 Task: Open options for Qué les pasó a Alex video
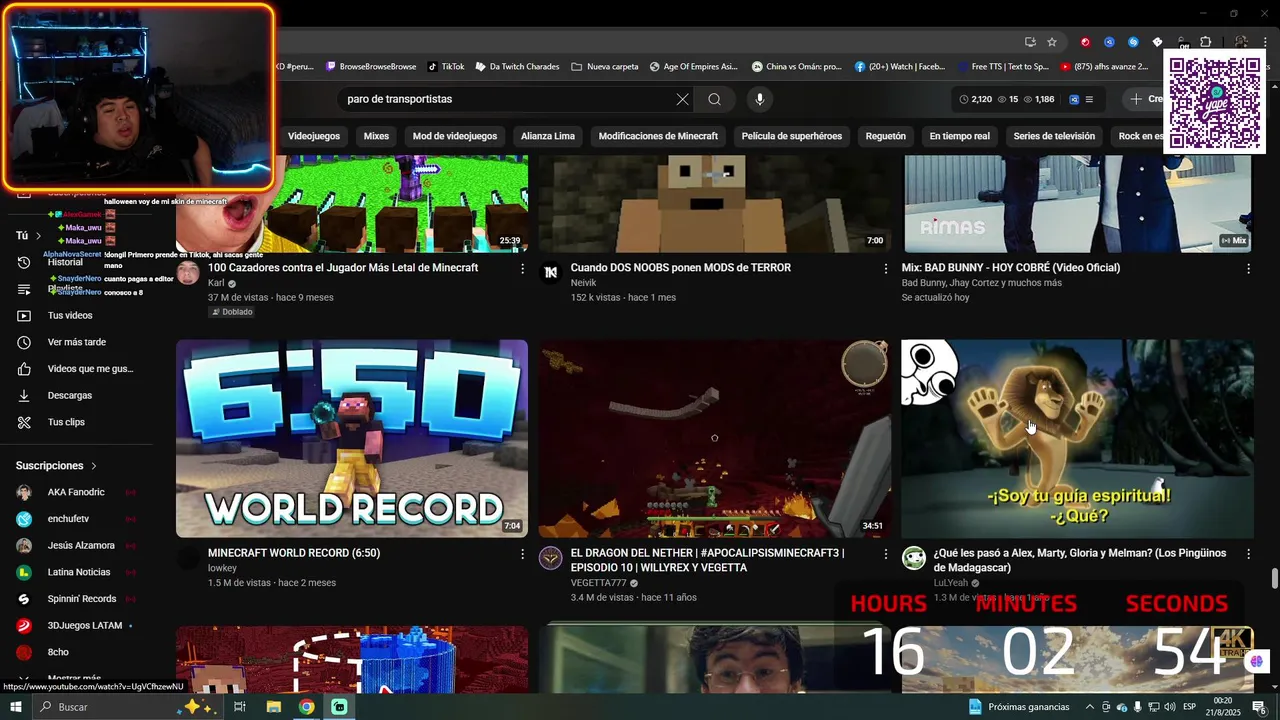click(1248, 553)
